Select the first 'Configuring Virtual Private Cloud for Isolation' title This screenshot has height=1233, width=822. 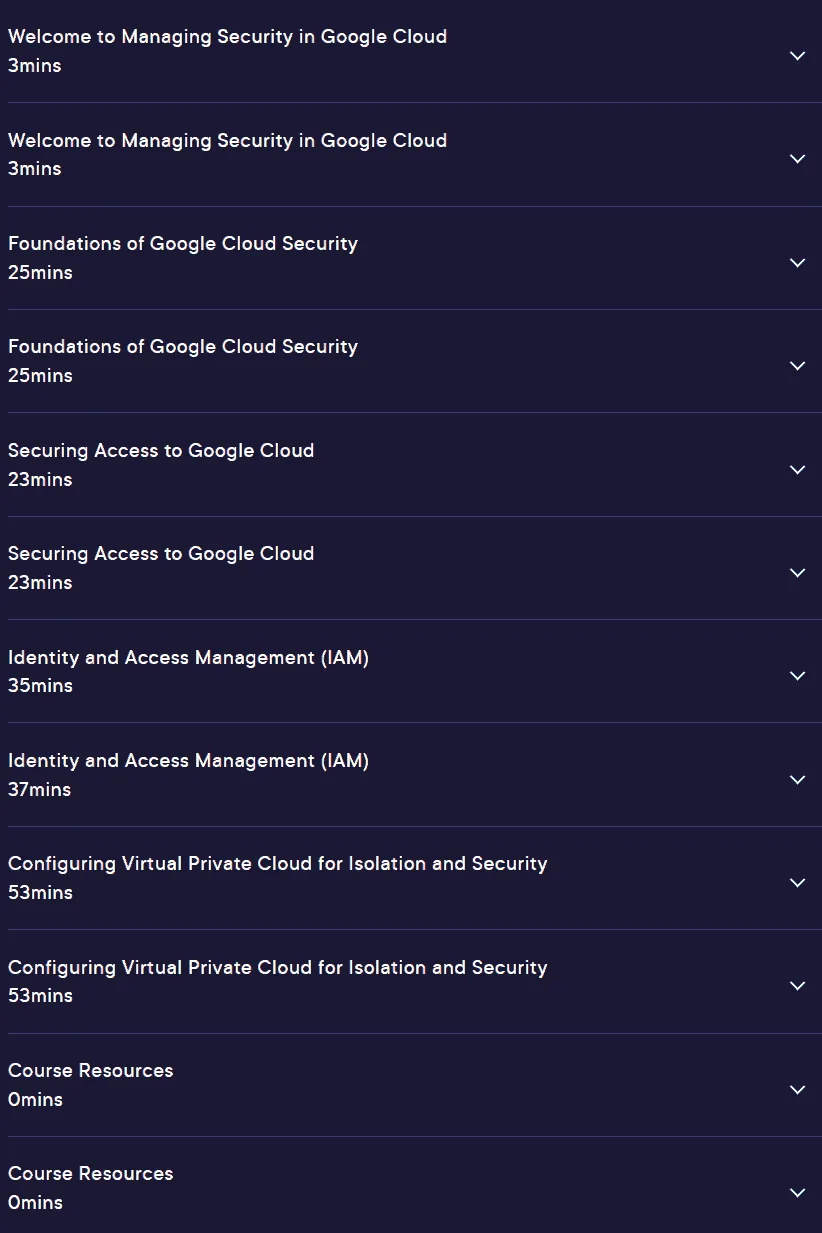[x=278, y=864]
